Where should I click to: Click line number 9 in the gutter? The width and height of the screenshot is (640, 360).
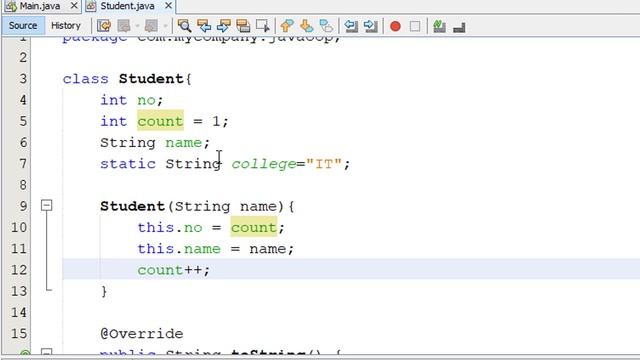point(23,206)
